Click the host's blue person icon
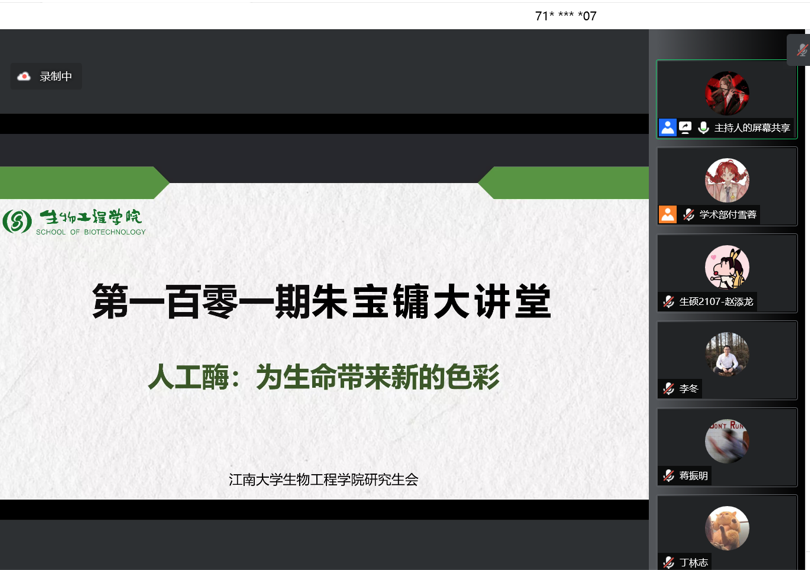810x577 pixels. pos(668,128)
